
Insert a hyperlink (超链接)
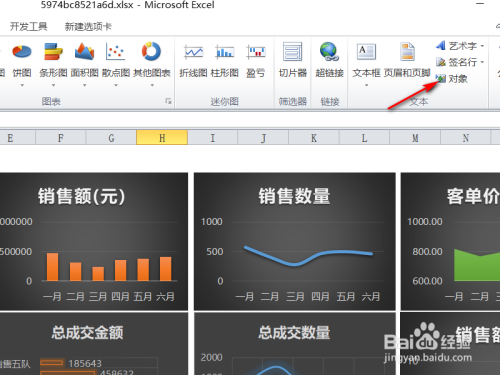329,59
